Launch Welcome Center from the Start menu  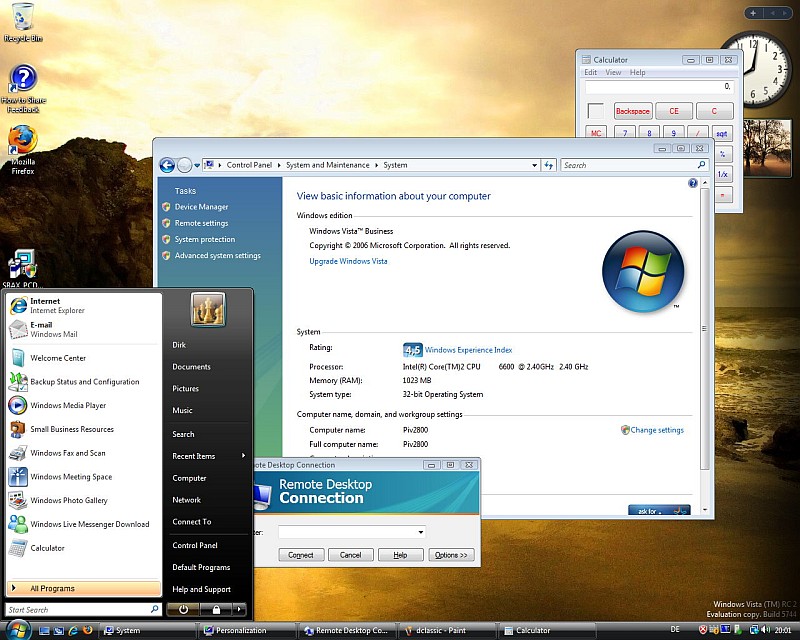point(85,358)
